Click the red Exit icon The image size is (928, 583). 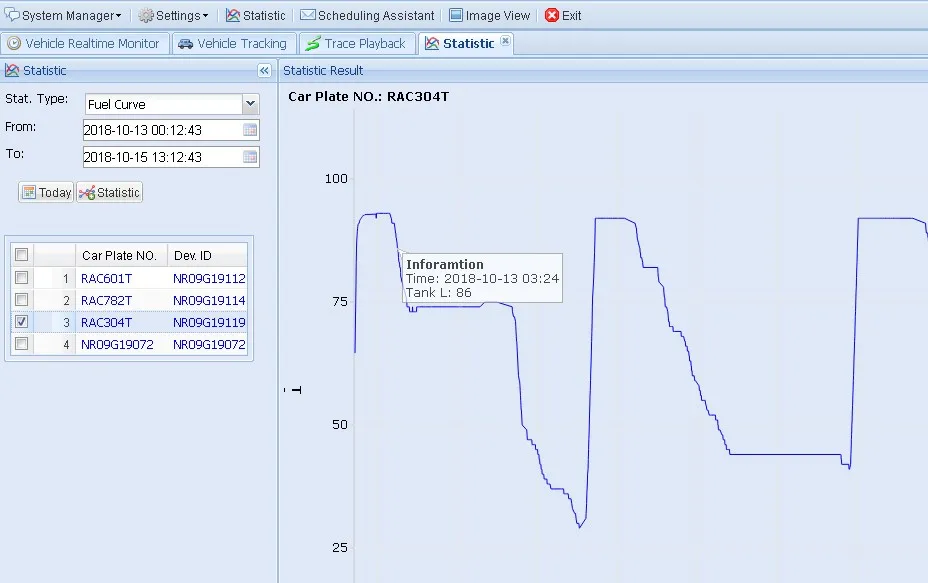pos(552,16)
